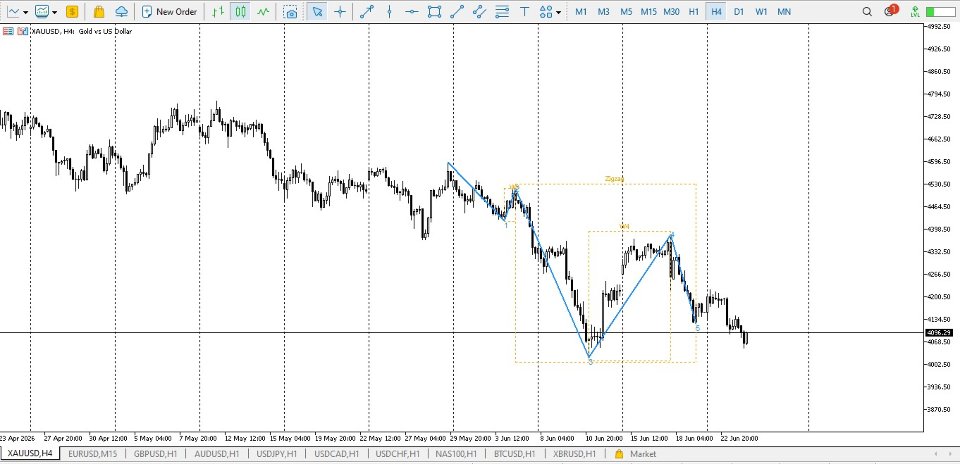The width and height of the screenshot is (960, 464).
Task: Switch timeframe to MN
Action: click(x=784, y=12)
